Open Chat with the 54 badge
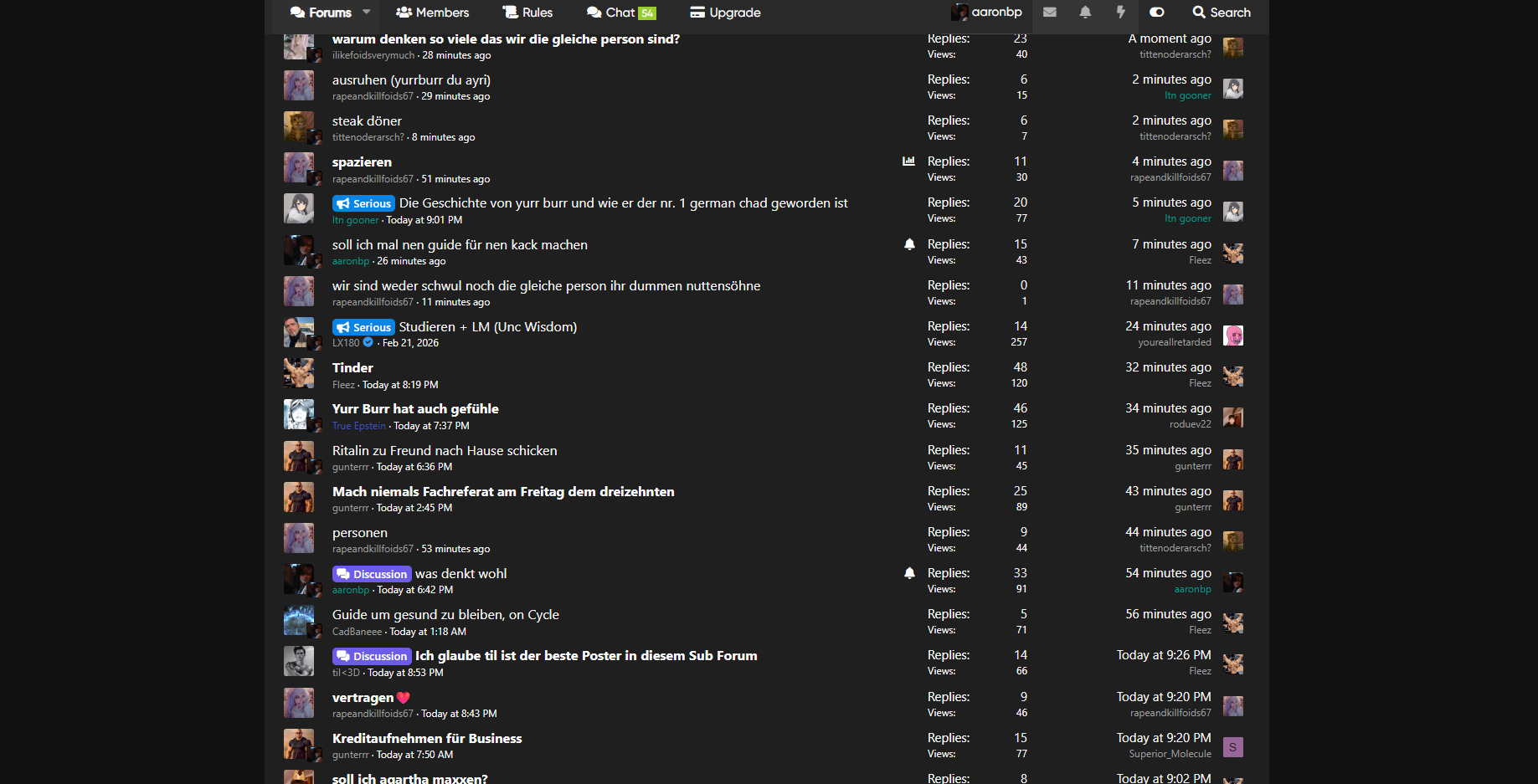 click(621, 13)
